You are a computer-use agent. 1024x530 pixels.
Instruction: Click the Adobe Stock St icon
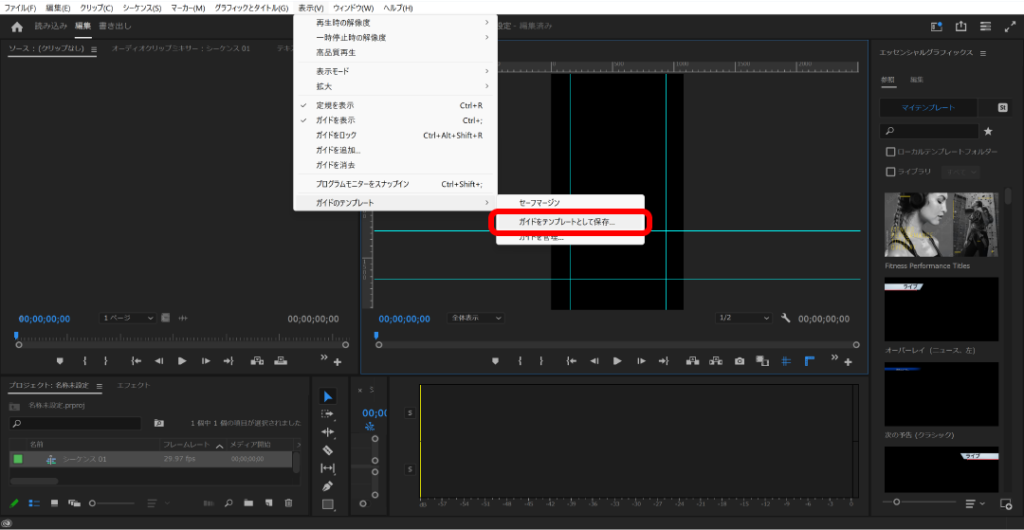[1003, 107]
